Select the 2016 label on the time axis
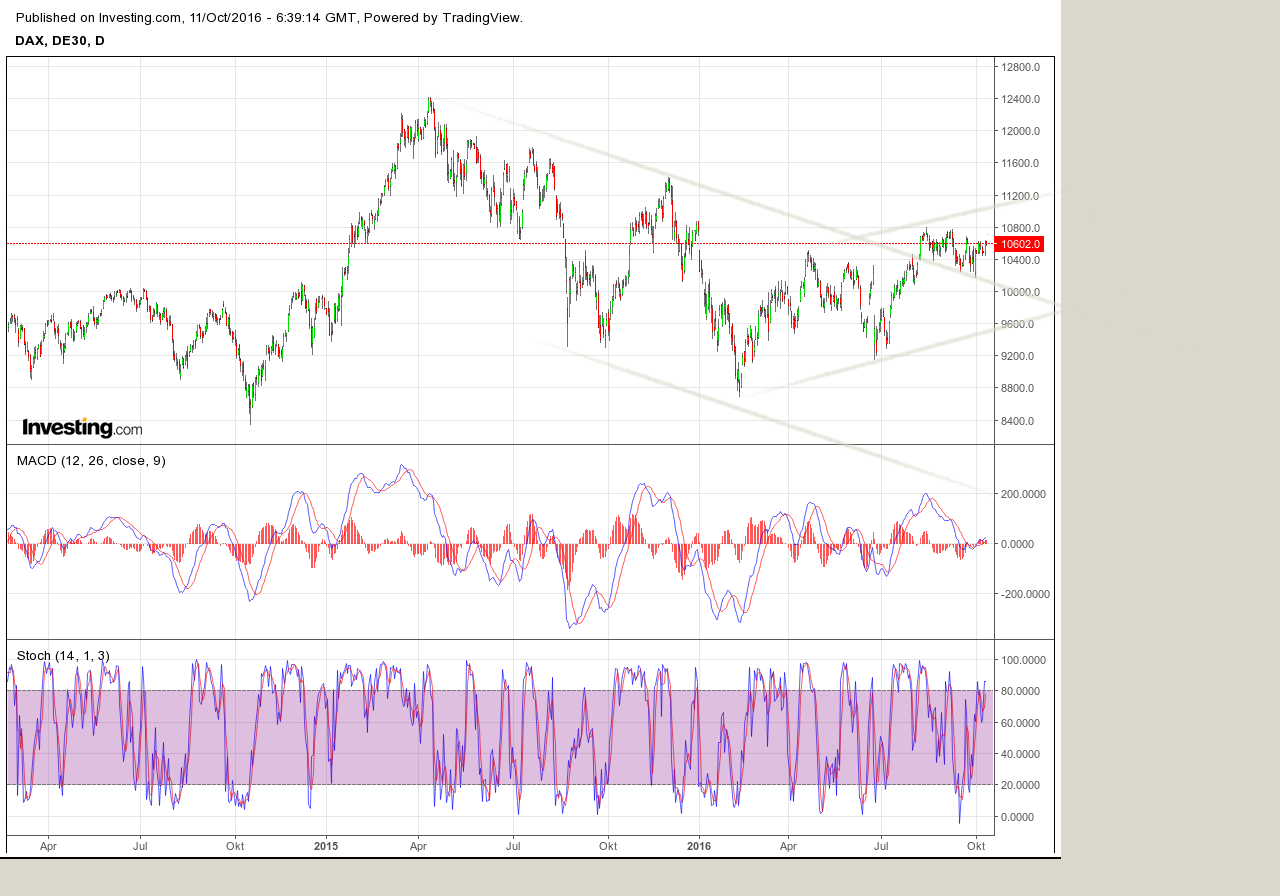The height and width of the screenshot is (896, 1280). (x=698, y=846)
